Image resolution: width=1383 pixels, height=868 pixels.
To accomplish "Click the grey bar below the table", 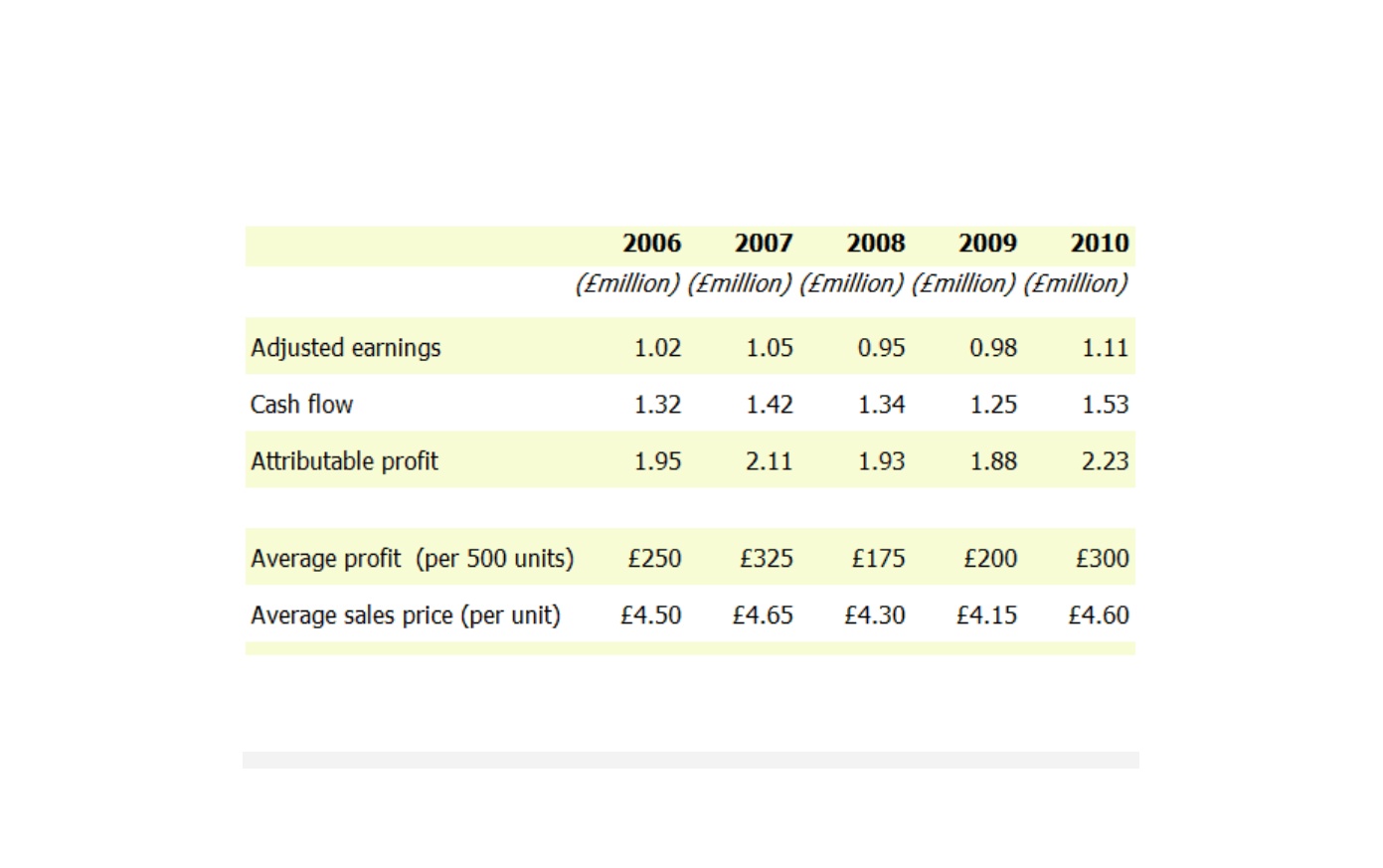I will point(691,760).
